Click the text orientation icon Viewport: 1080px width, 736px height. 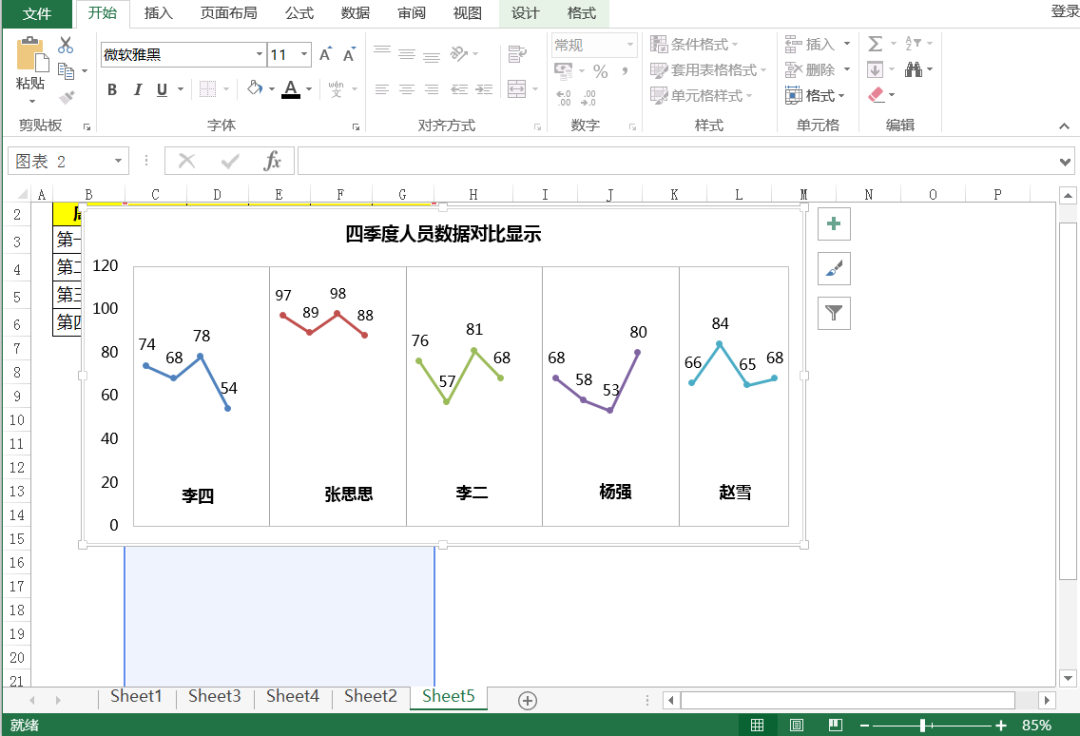point(459,53)
